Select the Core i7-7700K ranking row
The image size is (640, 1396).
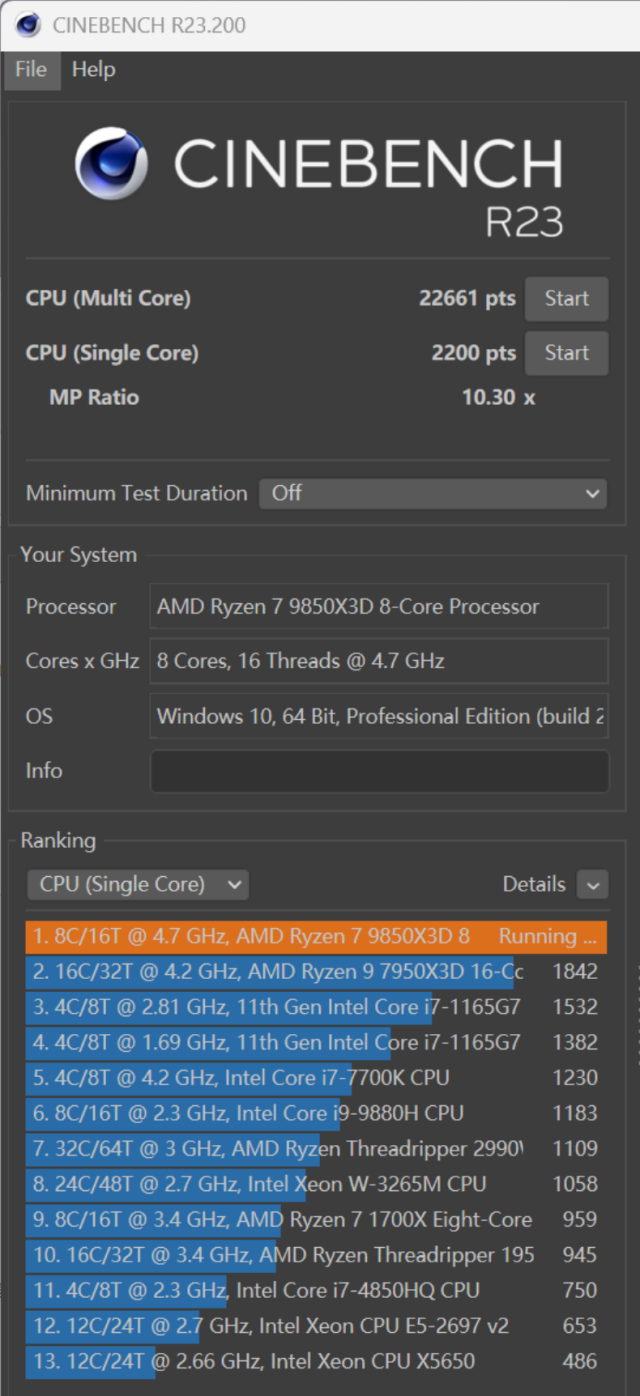point(316,1078)
